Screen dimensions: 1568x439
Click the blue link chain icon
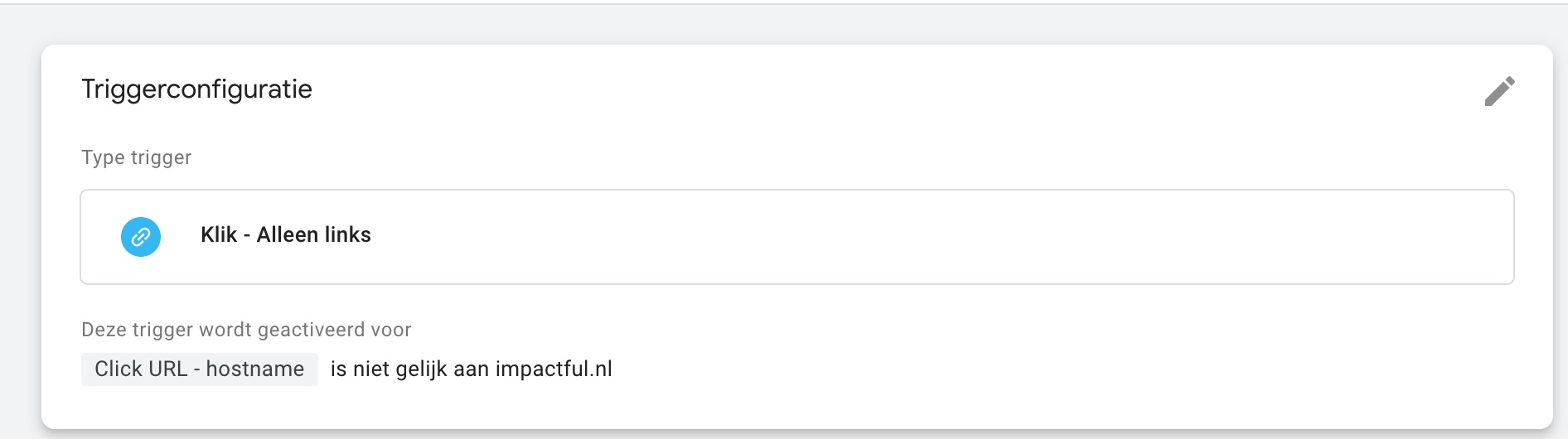pyautogui.click(x=141, y=237)
